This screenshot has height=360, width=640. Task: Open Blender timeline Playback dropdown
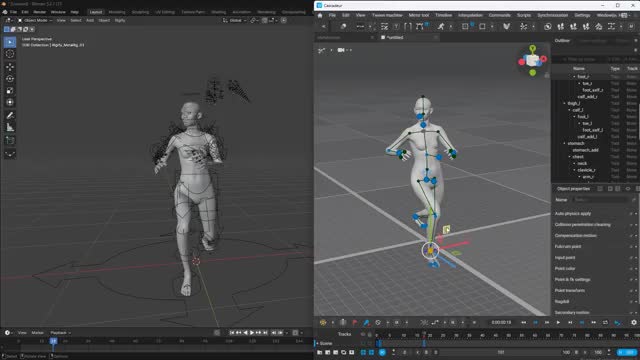pyautogui.click(x=60, y=333)
